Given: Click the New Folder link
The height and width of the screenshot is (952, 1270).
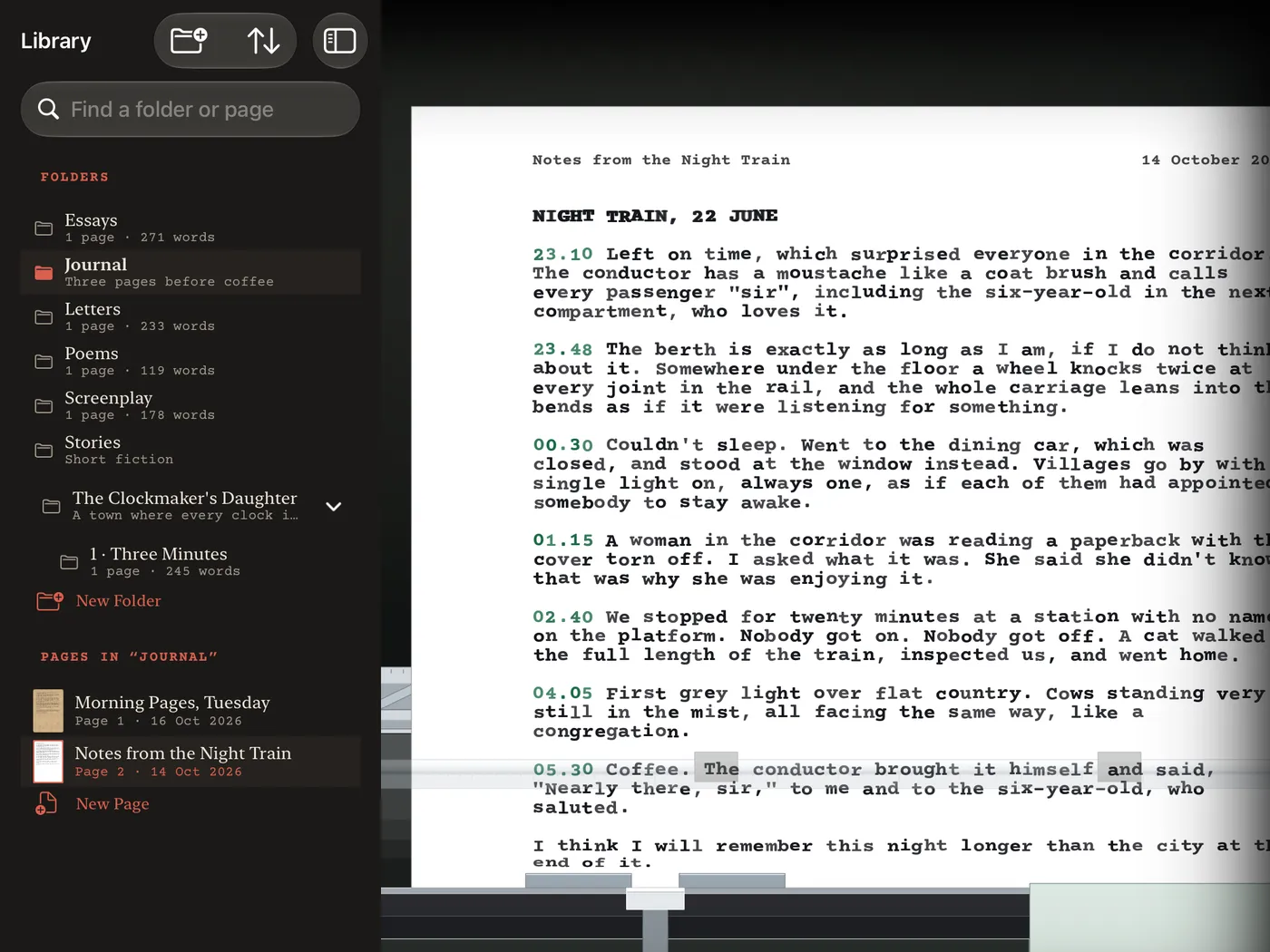Looking at the screenshot, I should [x=119, y=601].
